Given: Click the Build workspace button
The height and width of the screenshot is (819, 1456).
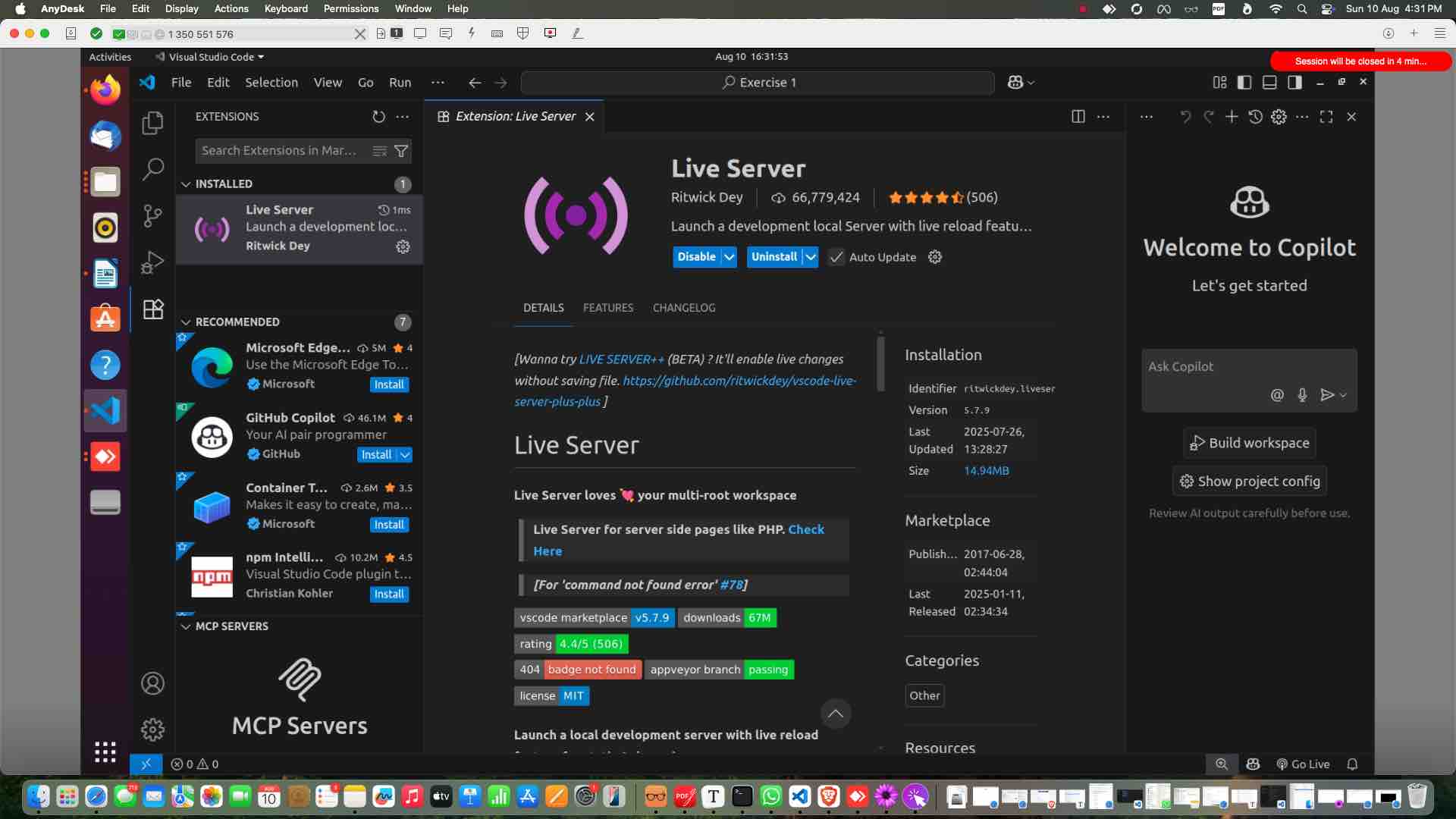Looking at the screenshot, I should point(1249,443).
